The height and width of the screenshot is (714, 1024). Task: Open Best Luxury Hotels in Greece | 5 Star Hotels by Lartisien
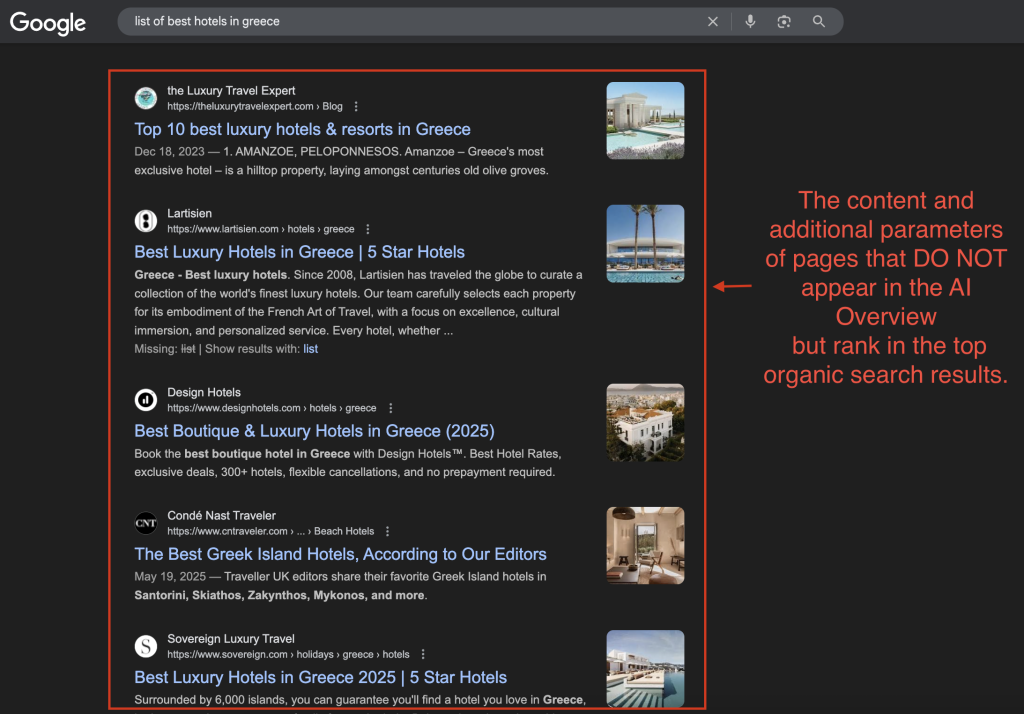coord(300,252)
